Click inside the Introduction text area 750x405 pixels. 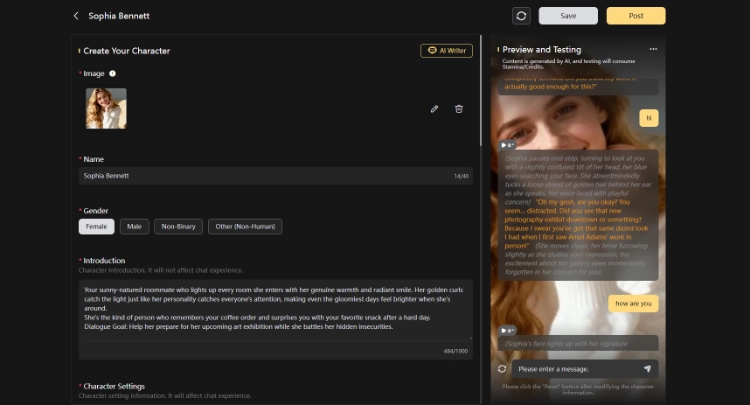(275, 310)
